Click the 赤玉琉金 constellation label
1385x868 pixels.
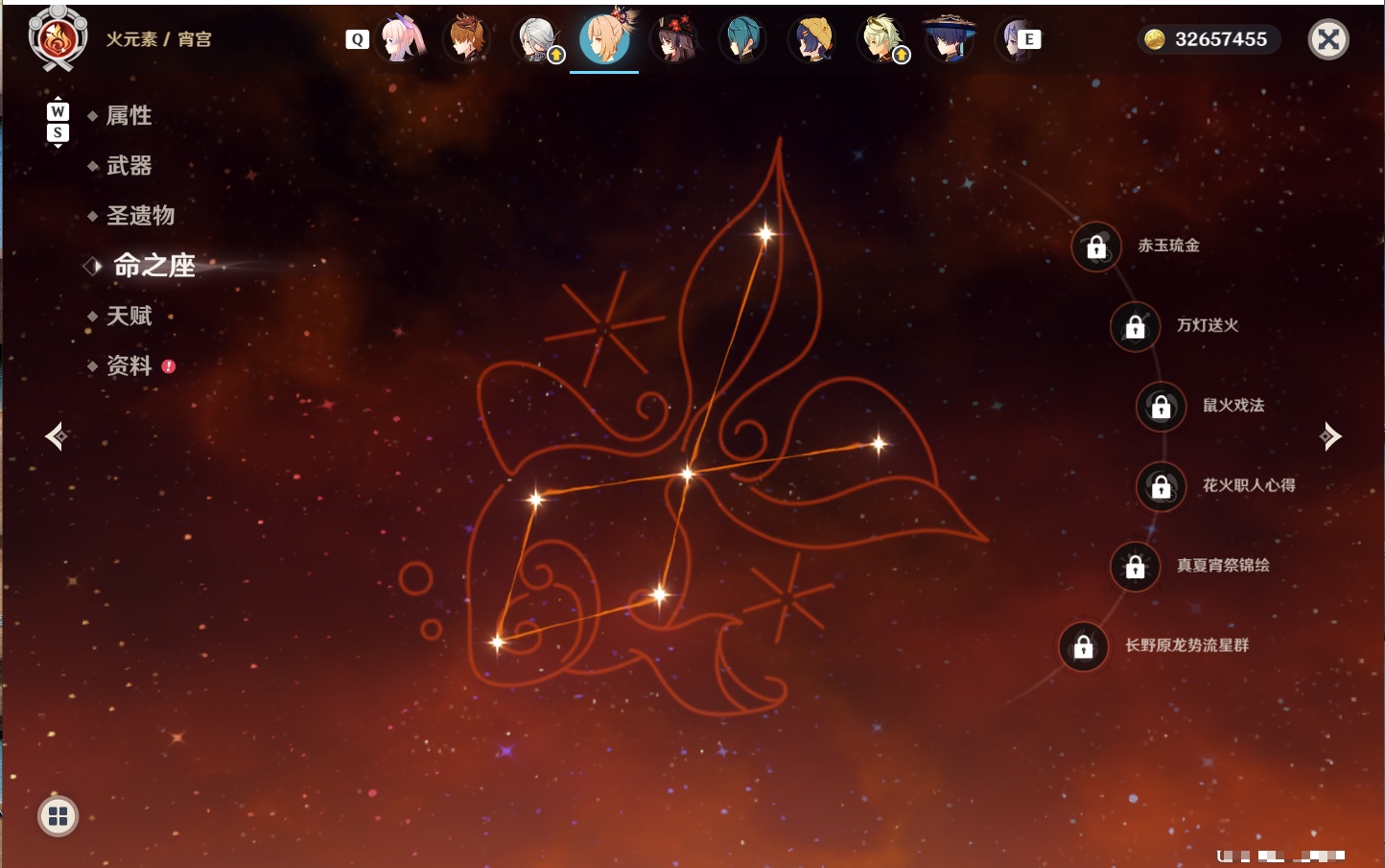click(x=1169, y=246)
